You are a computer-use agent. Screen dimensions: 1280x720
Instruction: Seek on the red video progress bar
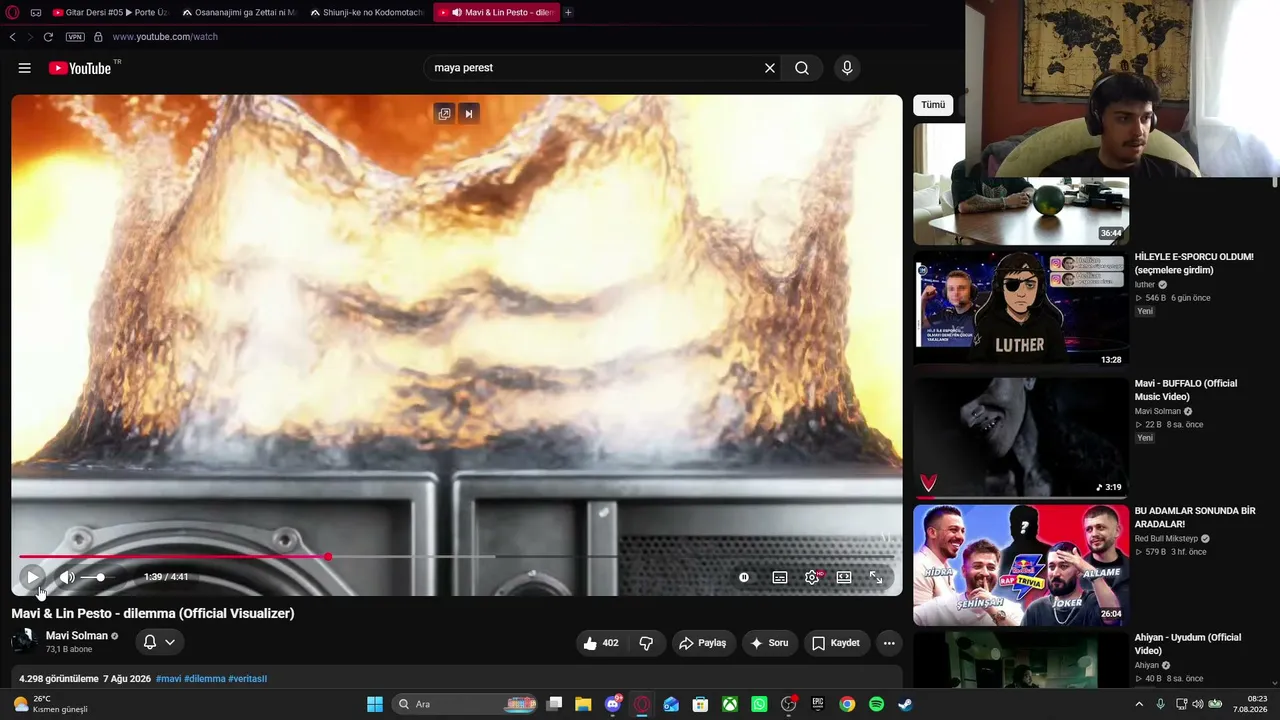456,556
